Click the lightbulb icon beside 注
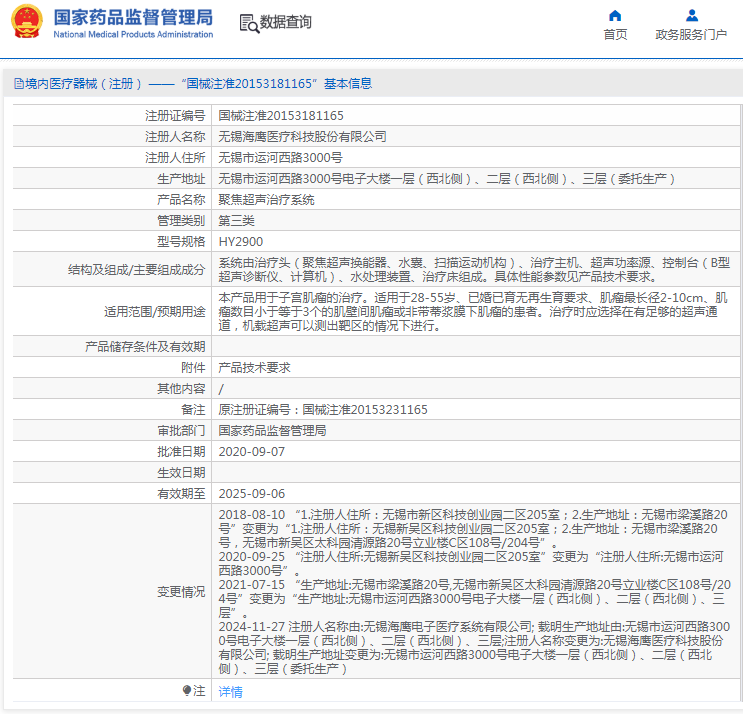Screen dimensions: 743x714 187,690
